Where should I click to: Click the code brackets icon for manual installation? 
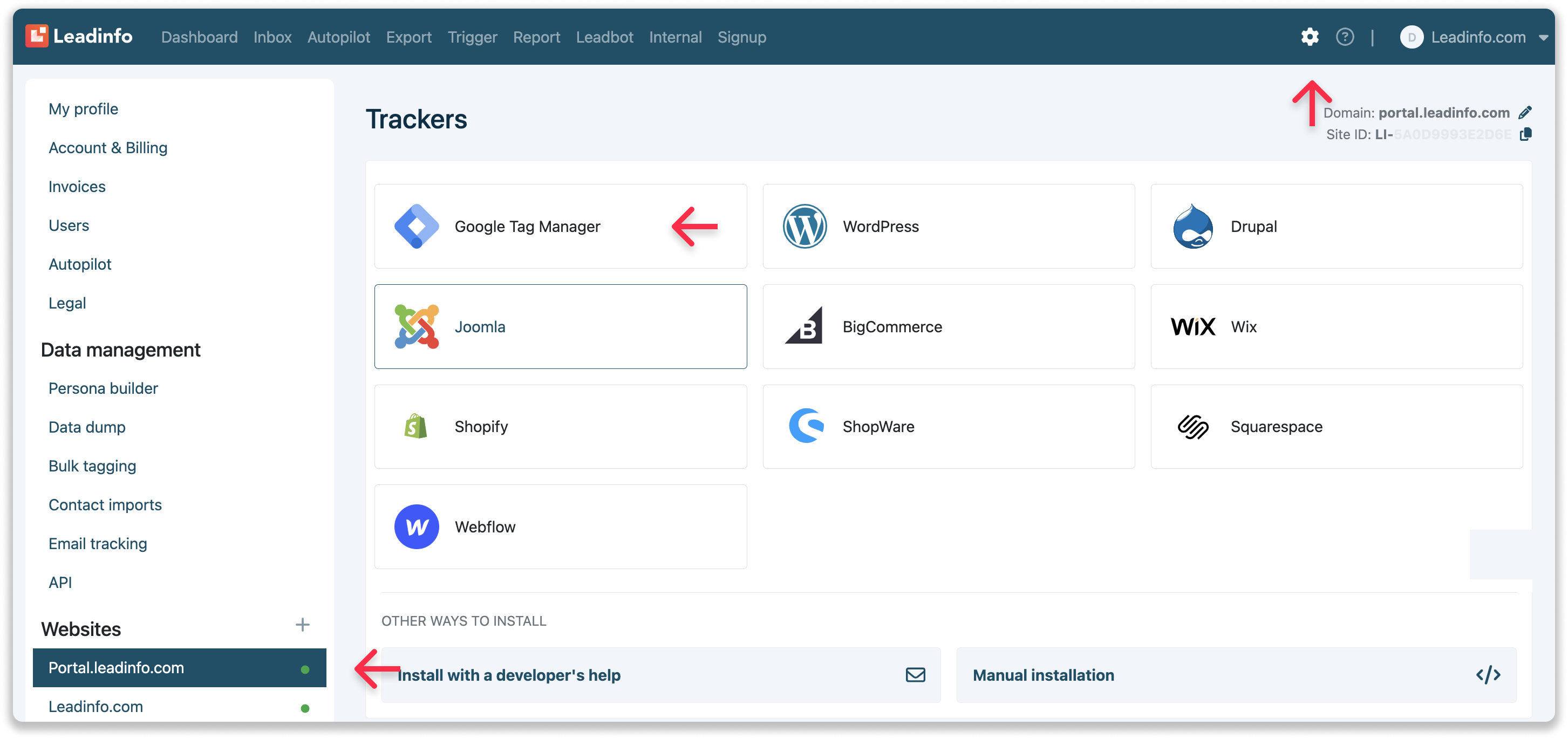tap(1488, 674)
